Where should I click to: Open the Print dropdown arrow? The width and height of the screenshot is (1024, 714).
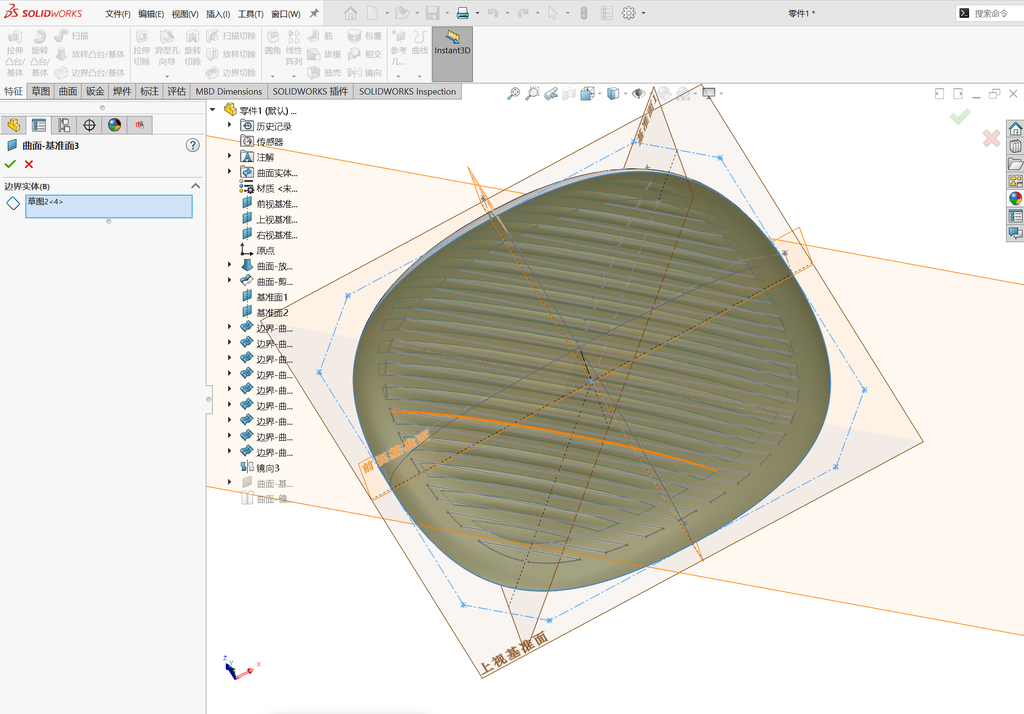477,13
